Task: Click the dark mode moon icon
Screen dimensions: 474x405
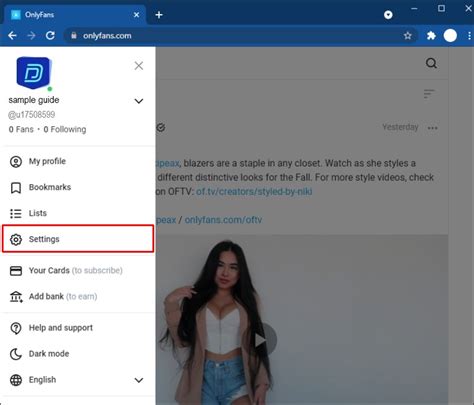Action: tap(16, 354)
